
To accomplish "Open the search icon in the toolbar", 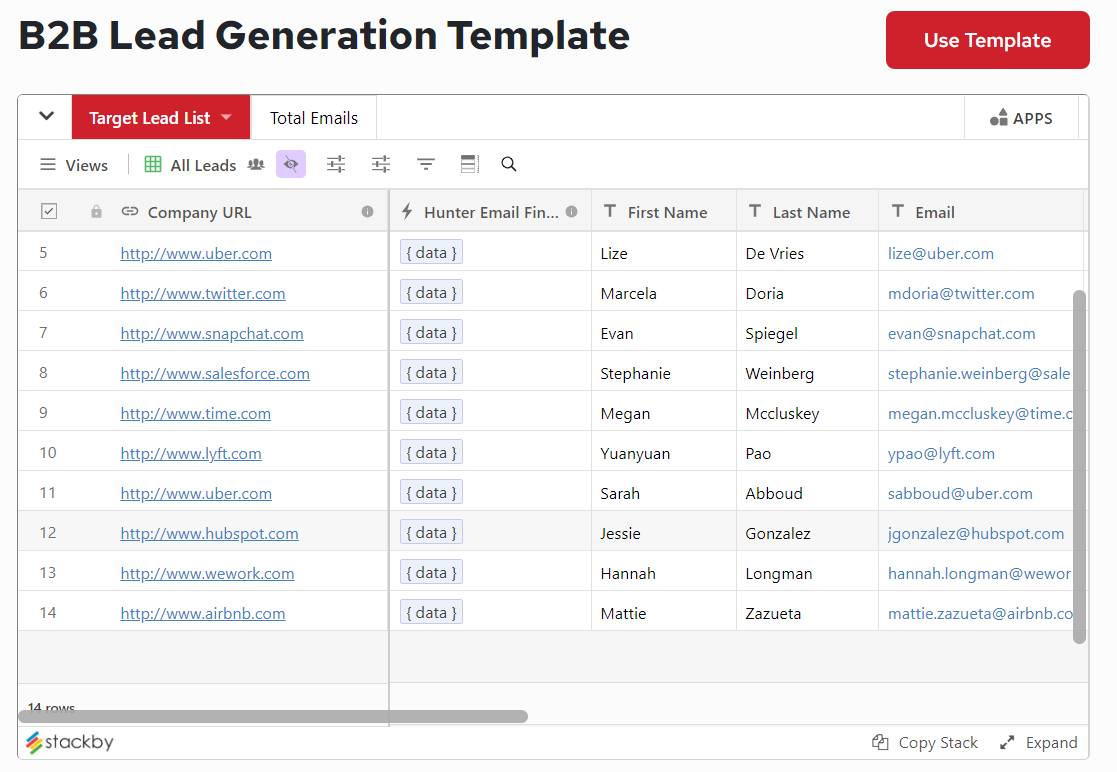I will coord(509,164).
